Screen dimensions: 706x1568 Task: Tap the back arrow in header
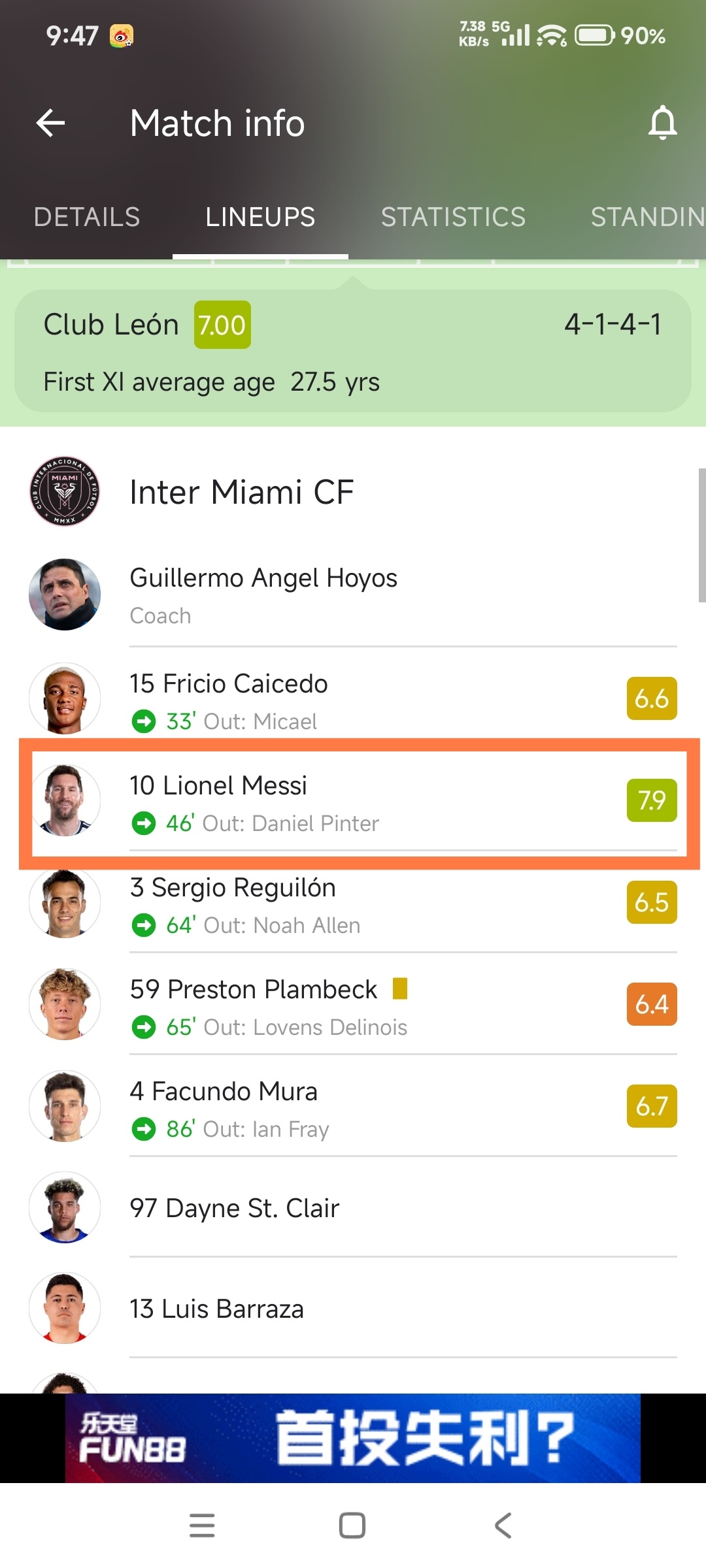click(x=50, y=123)
